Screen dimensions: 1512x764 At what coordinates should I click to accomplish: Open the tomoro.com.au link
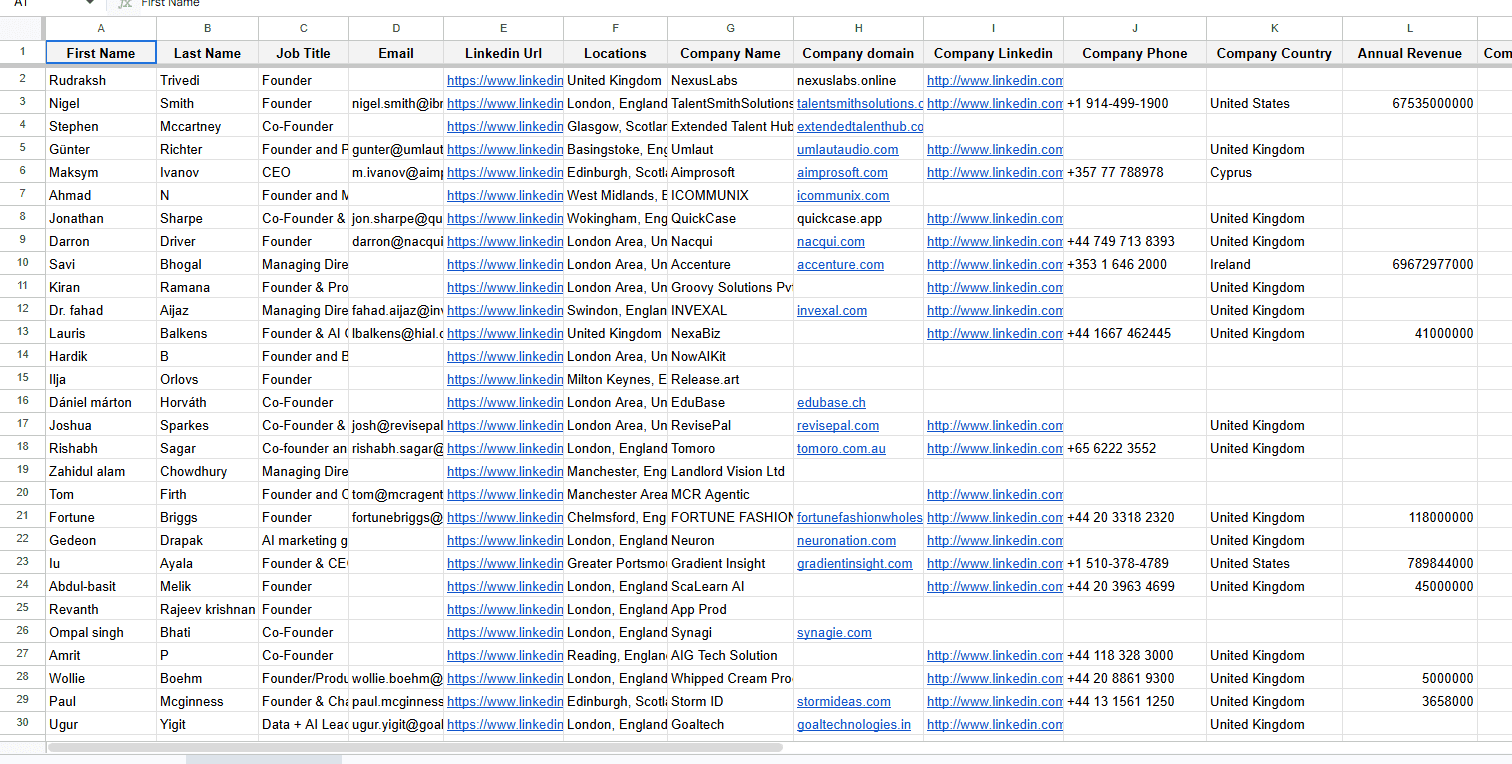click(841, 449)
